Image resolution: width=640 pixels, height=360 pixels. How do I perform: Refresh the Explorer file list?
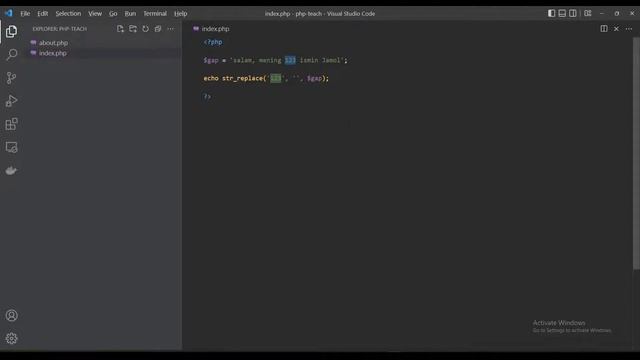(x=145, y=29)
